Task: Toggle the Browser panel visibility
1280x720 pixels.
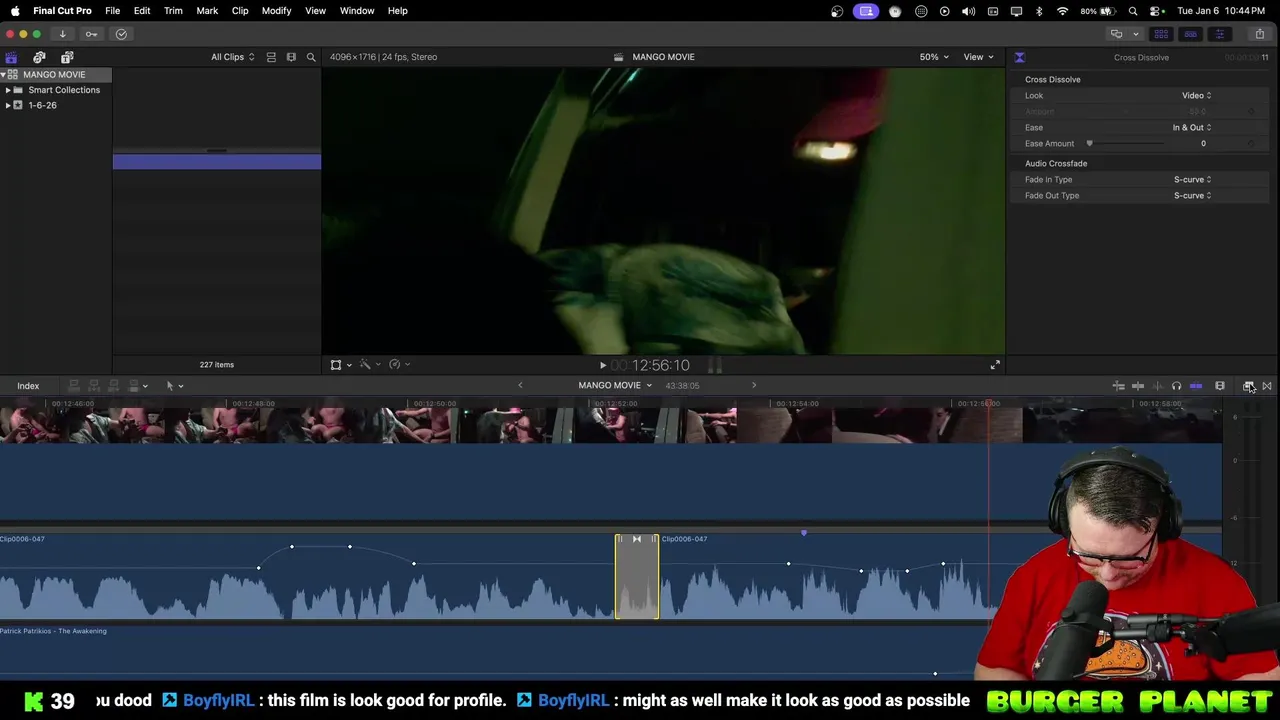Action: [x=1161, y=34]
